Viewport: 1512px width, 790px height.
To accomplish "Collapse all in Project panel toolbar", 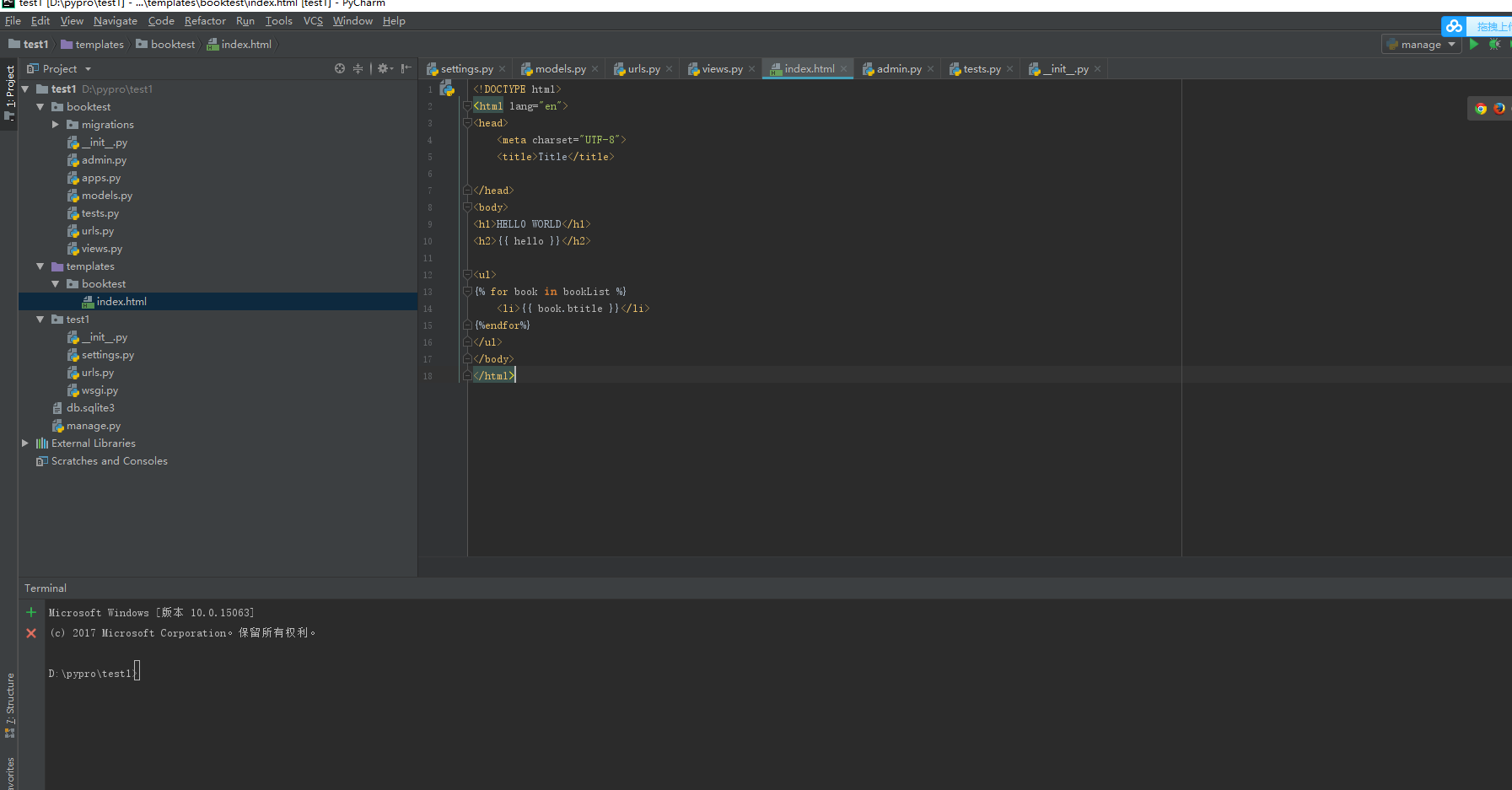I will click(x=358, y=68).
